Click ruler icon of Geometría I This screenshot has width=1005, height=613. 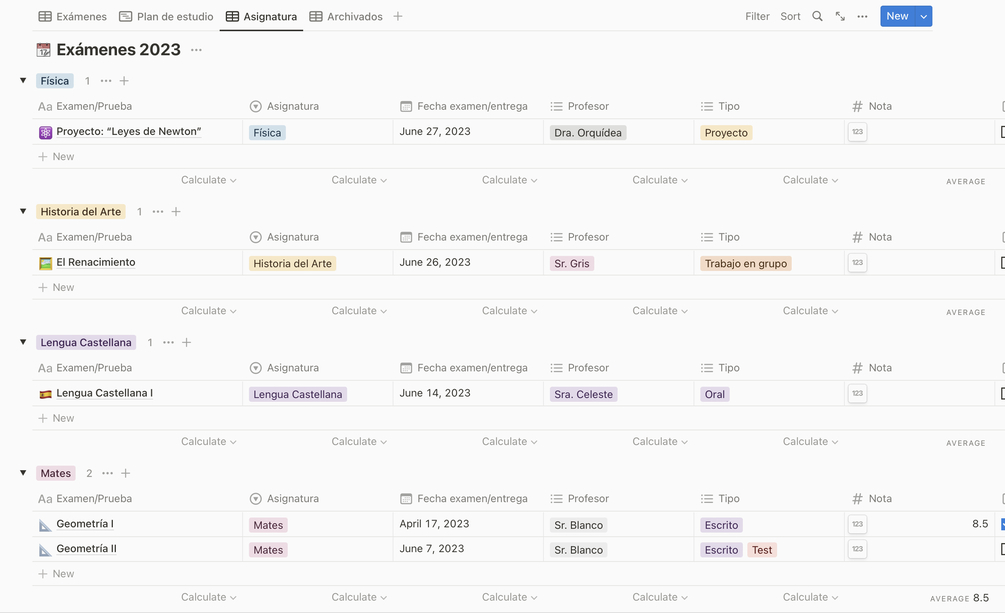tap(46, 525)
